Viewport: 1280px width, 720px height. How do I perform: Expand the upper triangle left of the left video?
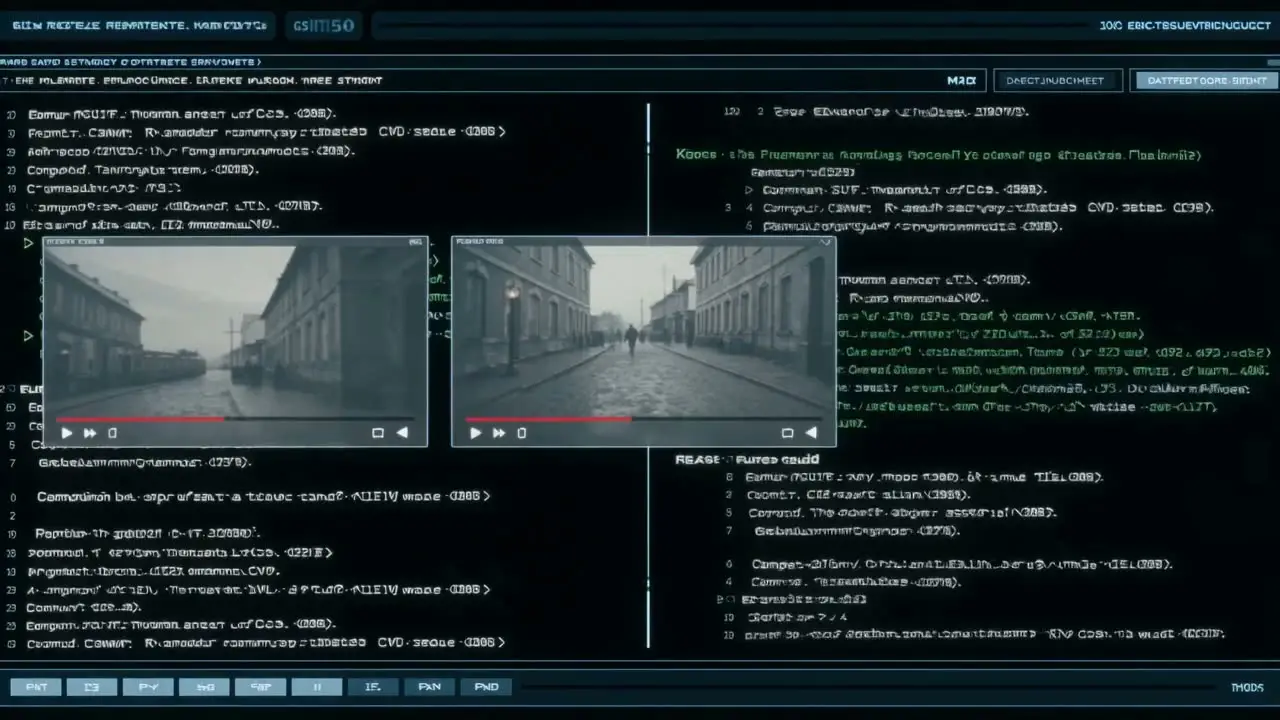[28, 243]
